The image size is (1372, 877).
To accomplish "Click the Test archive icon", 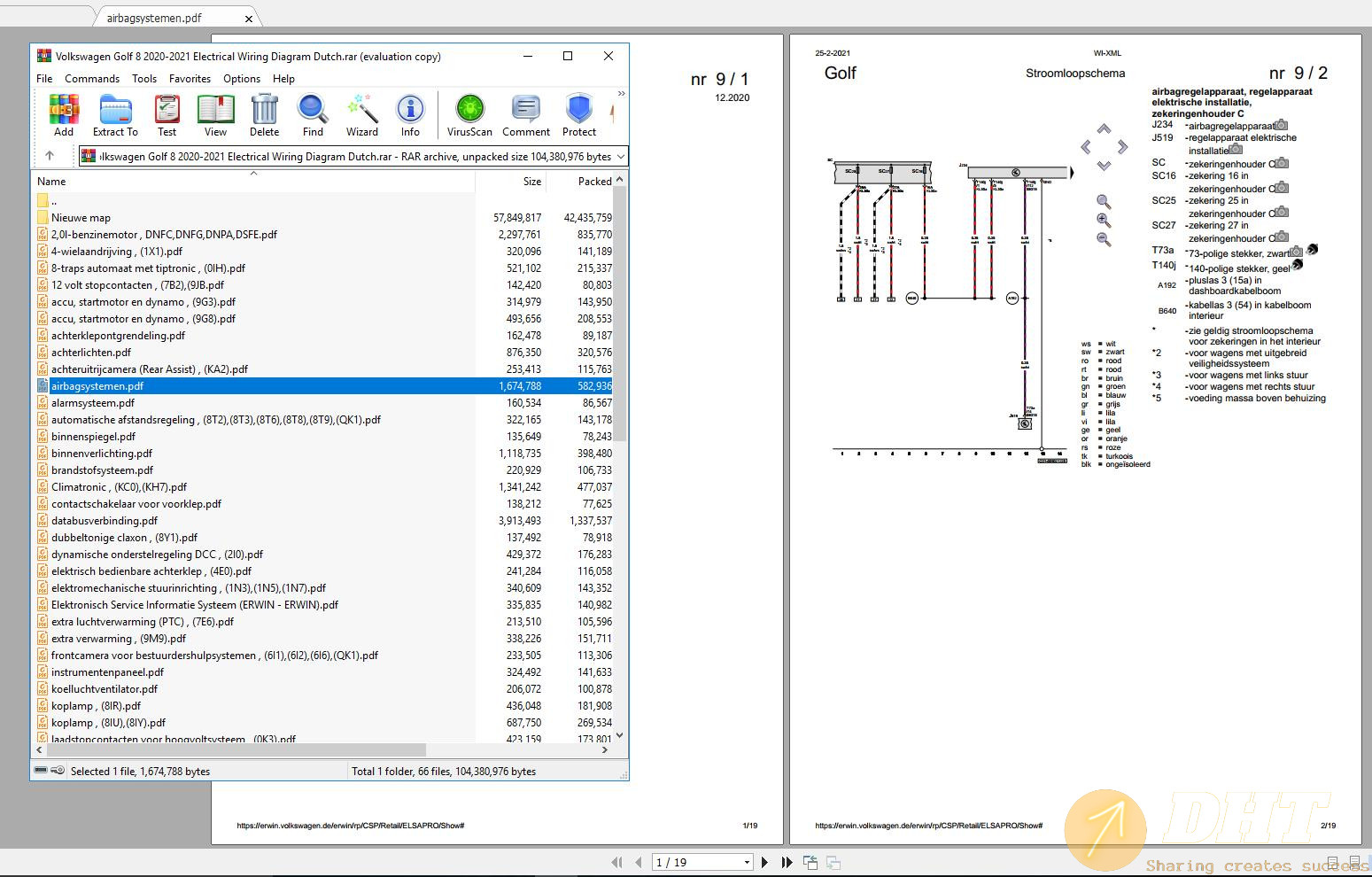I will point(167,116).
